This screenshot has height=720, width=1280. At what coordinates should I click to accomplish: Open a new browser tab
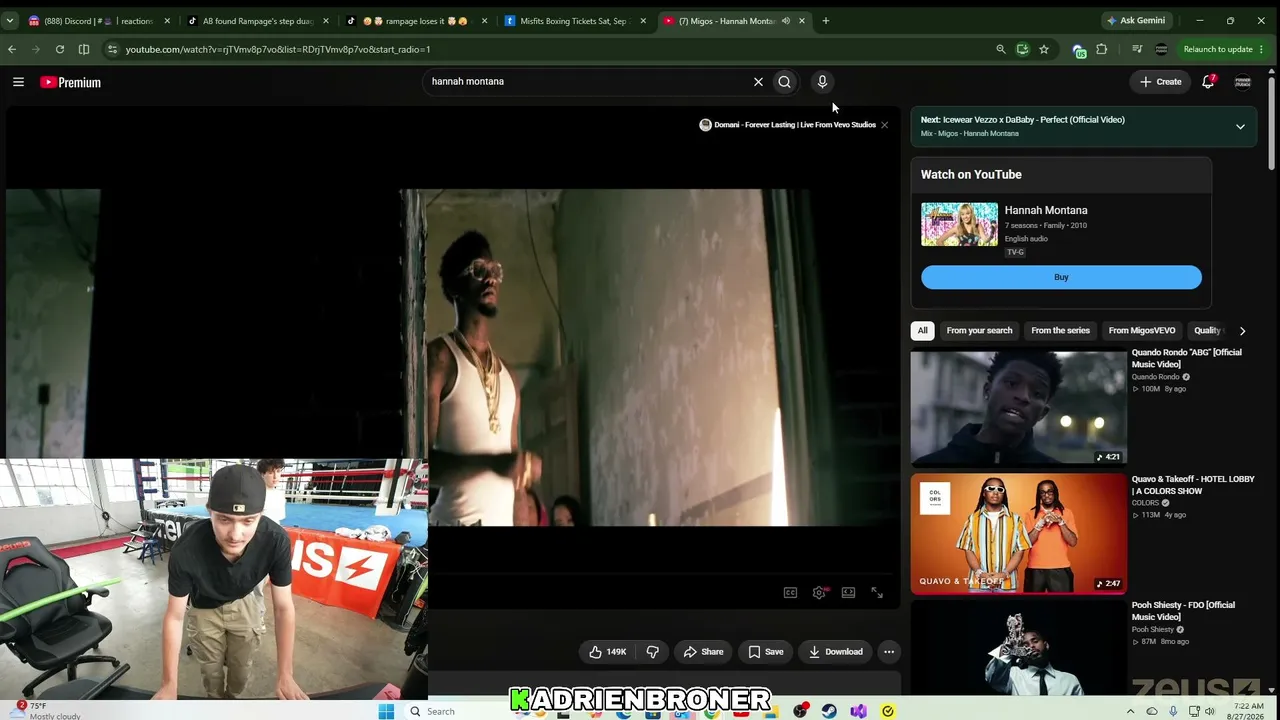click(x=825, y=21)
